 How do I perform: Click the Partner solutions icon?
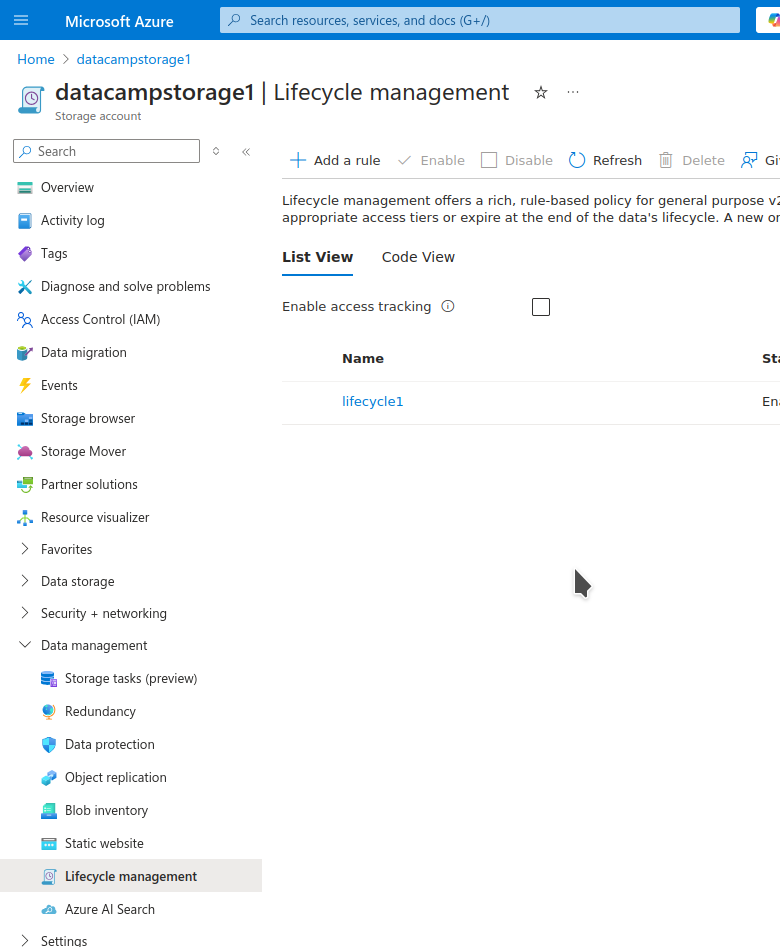[x=25, y=484]
